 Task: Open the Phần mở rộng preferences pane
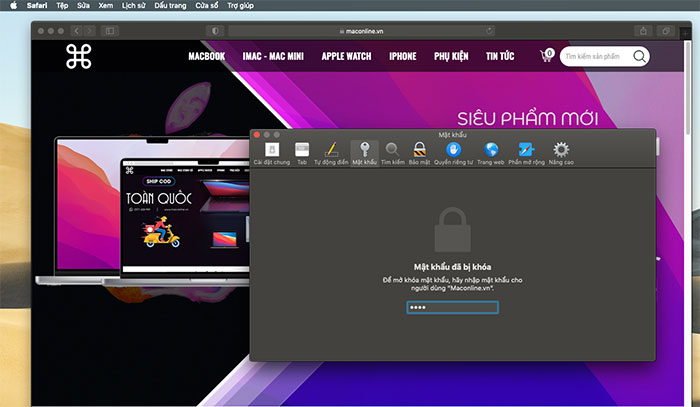point(526,154)
